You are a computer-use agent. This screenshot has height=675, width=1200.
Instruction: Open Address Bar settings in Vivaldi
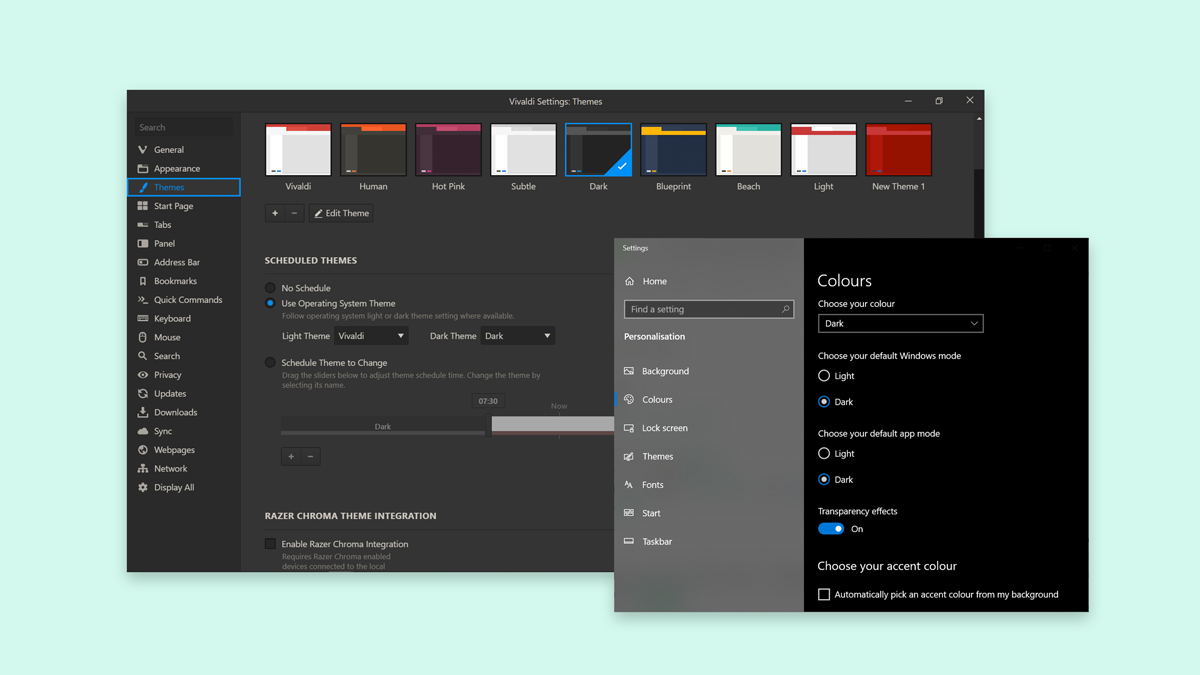pyautogui.click(x=184, y=262)
